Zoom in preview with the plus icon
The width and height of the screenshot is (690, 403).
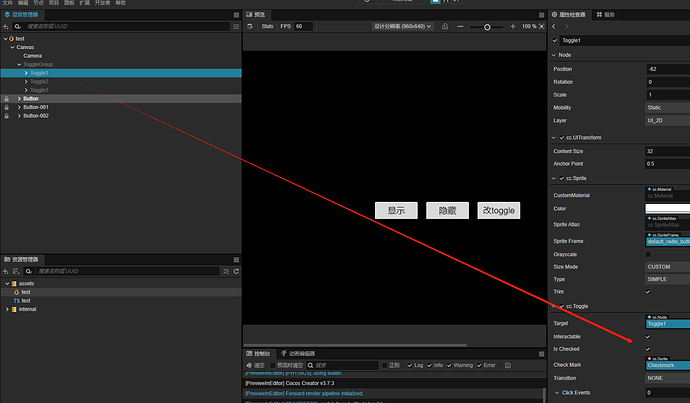(513, 26)
